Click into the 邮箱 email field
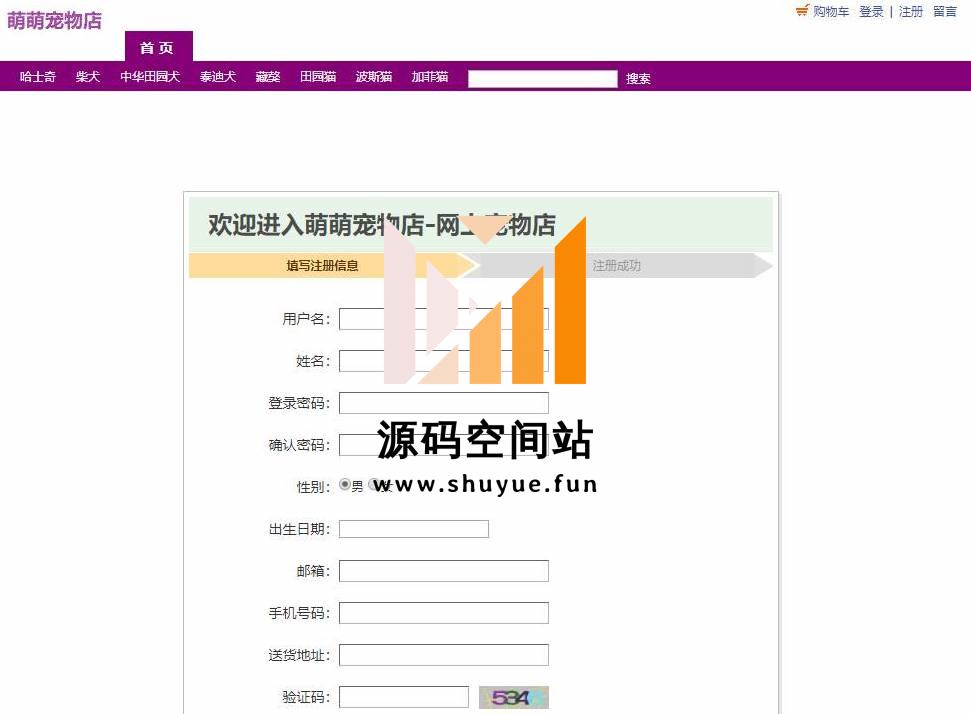The height and width of the screenshot is (714, 971). coord(443,571)
